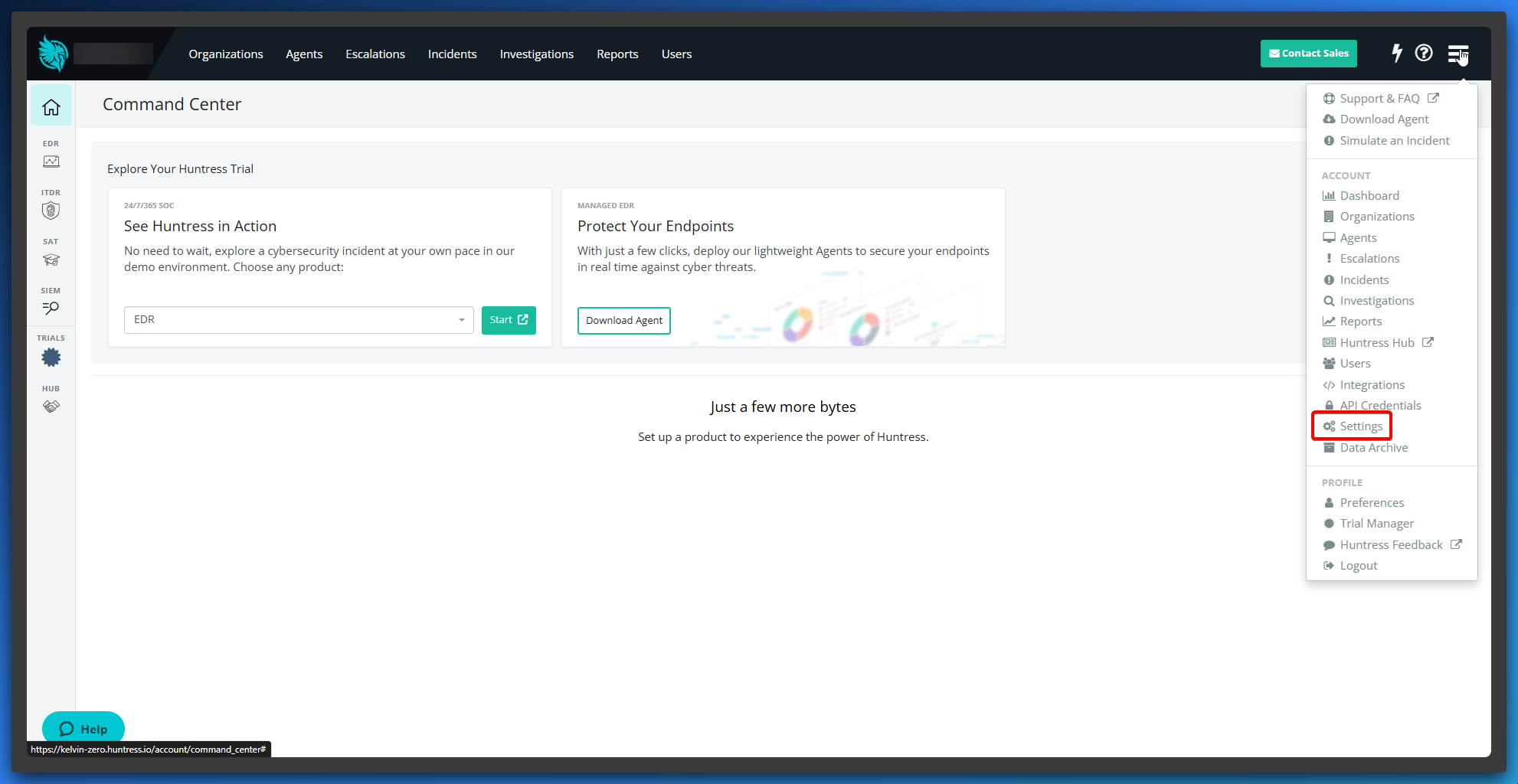Select API Credentials menu entry
Screen dimensions: 1518x784
pos(1372,406)
